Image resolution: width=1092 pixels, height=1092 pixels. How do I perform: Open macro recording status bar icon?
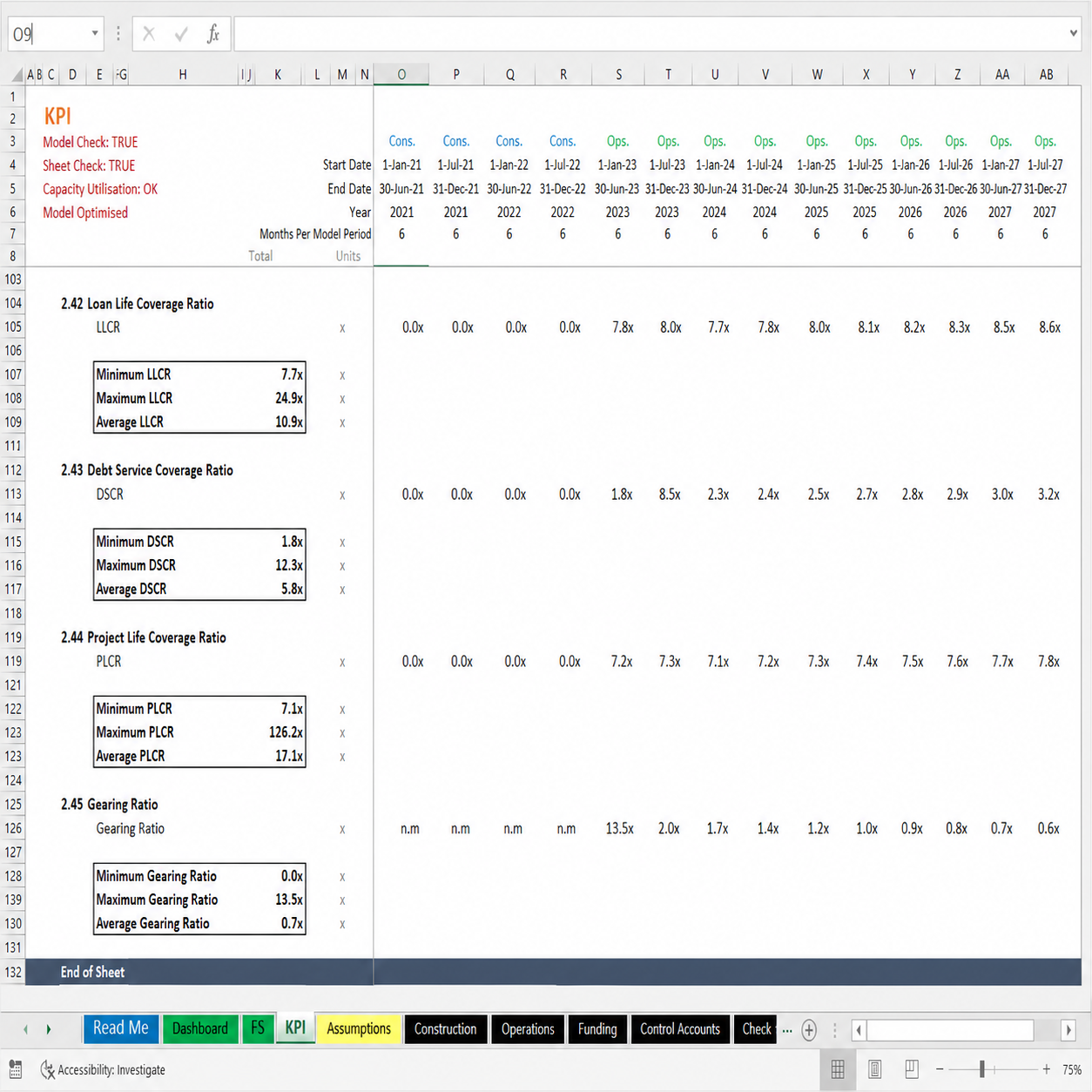click(x=15, y=1069)
